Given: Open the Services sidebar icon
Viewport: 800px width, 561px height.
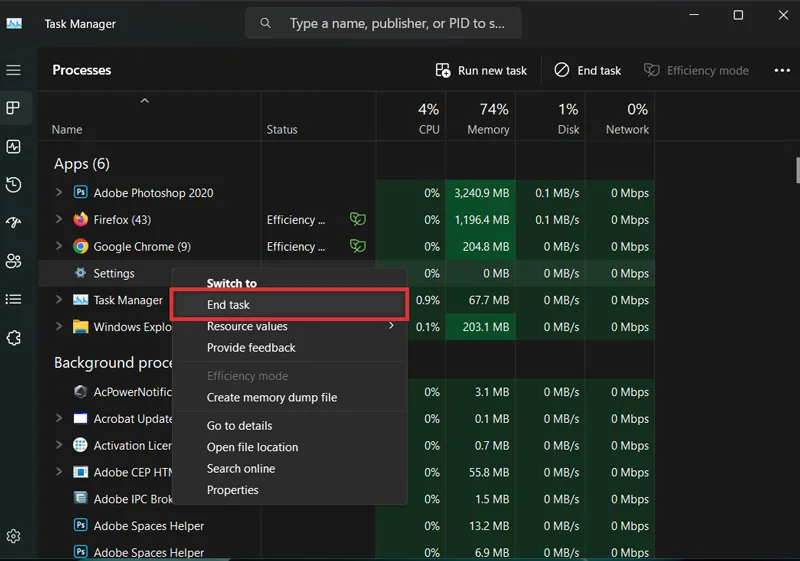Looking at the screenshot, I should 14,338.
